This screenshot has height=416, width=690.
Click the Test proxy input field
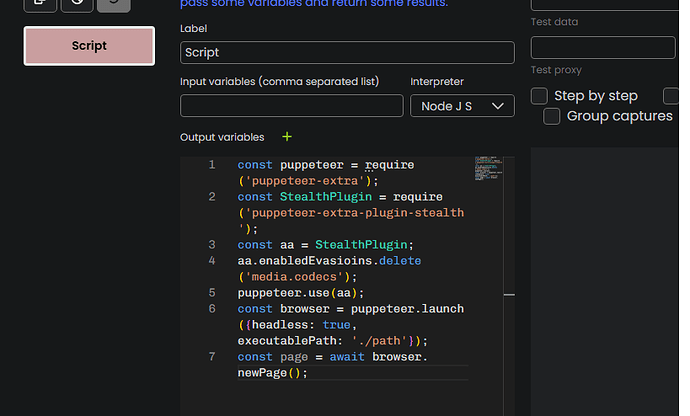coord(603,48)
